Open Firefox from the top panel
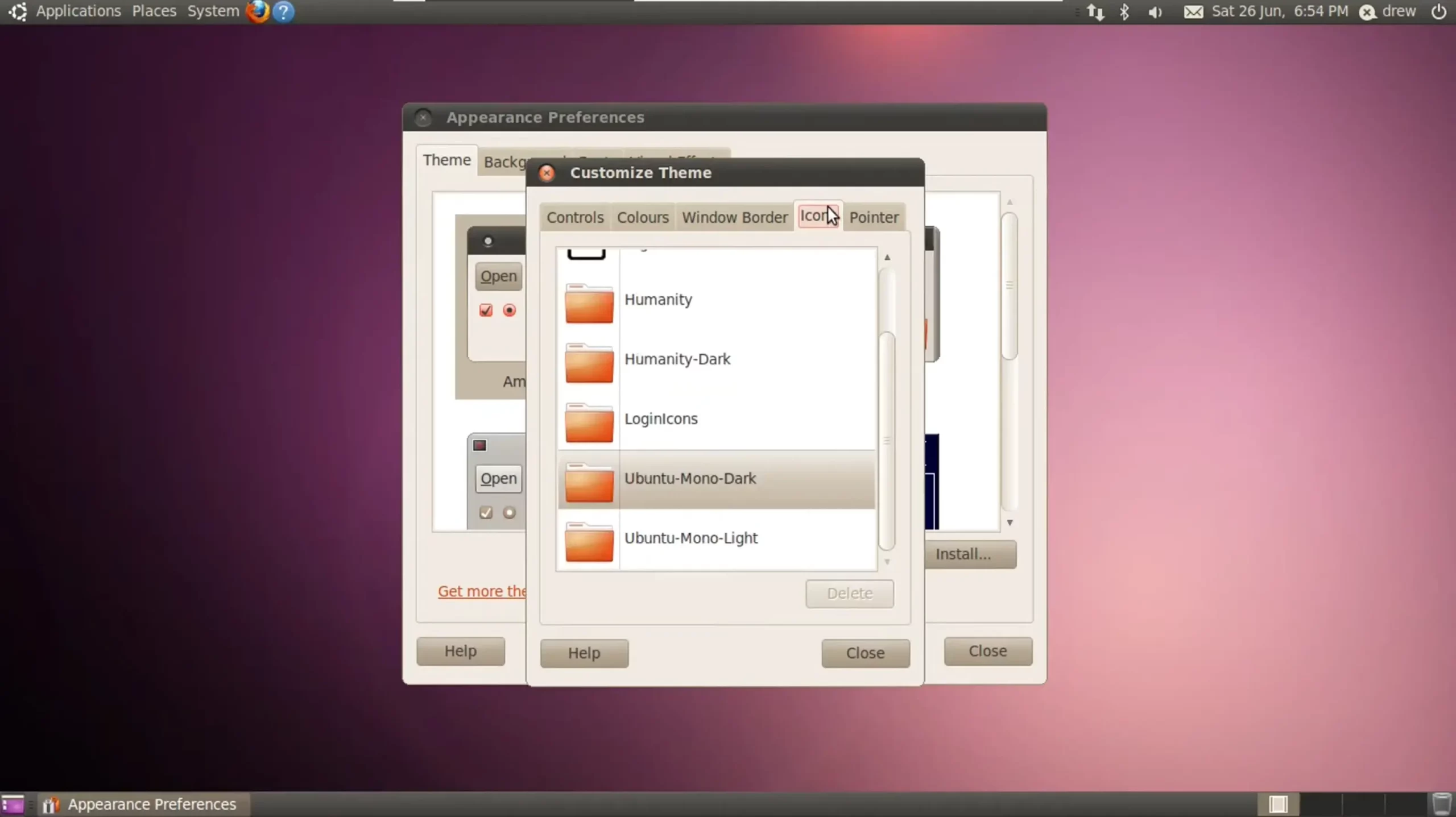Screen dimensions: 1456x817 pos(257,11)
